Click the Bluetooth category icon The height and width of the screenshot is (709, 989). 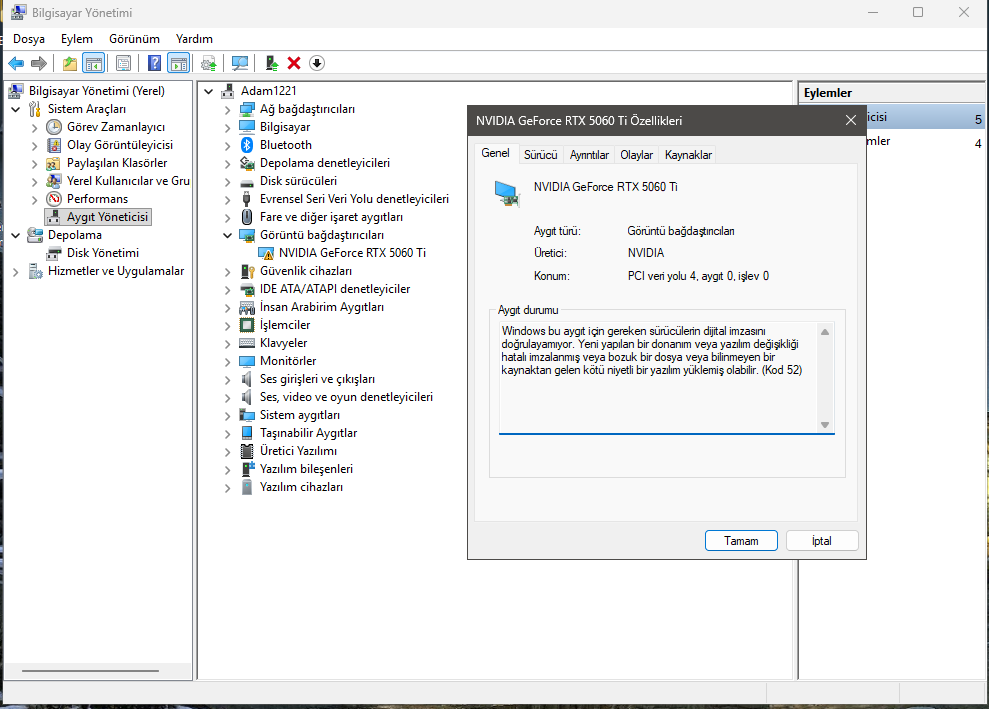[x=247, y=145]
